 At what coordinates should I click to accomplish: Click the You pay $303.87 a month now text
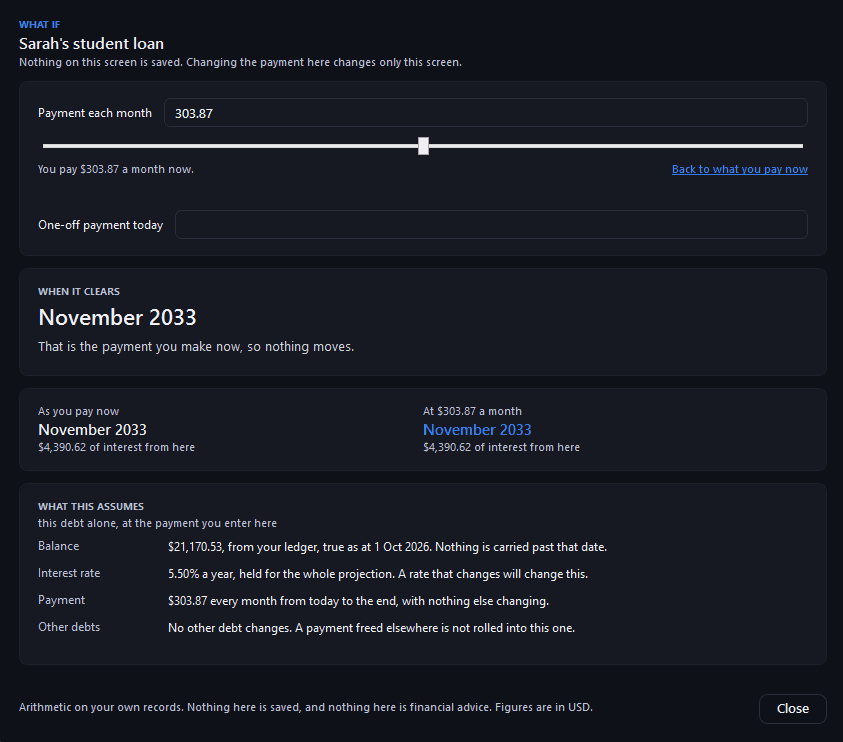pos(116,169)
